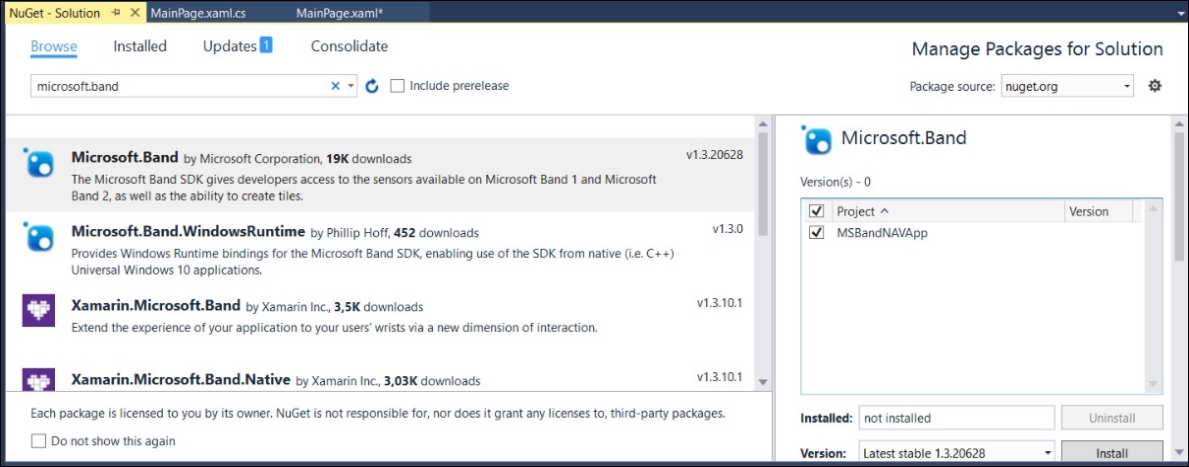The image size is (1189, 467).
Task: Select the Xamarin.Microsoft.Band.Native package title
Action: (x=180, y=379)
